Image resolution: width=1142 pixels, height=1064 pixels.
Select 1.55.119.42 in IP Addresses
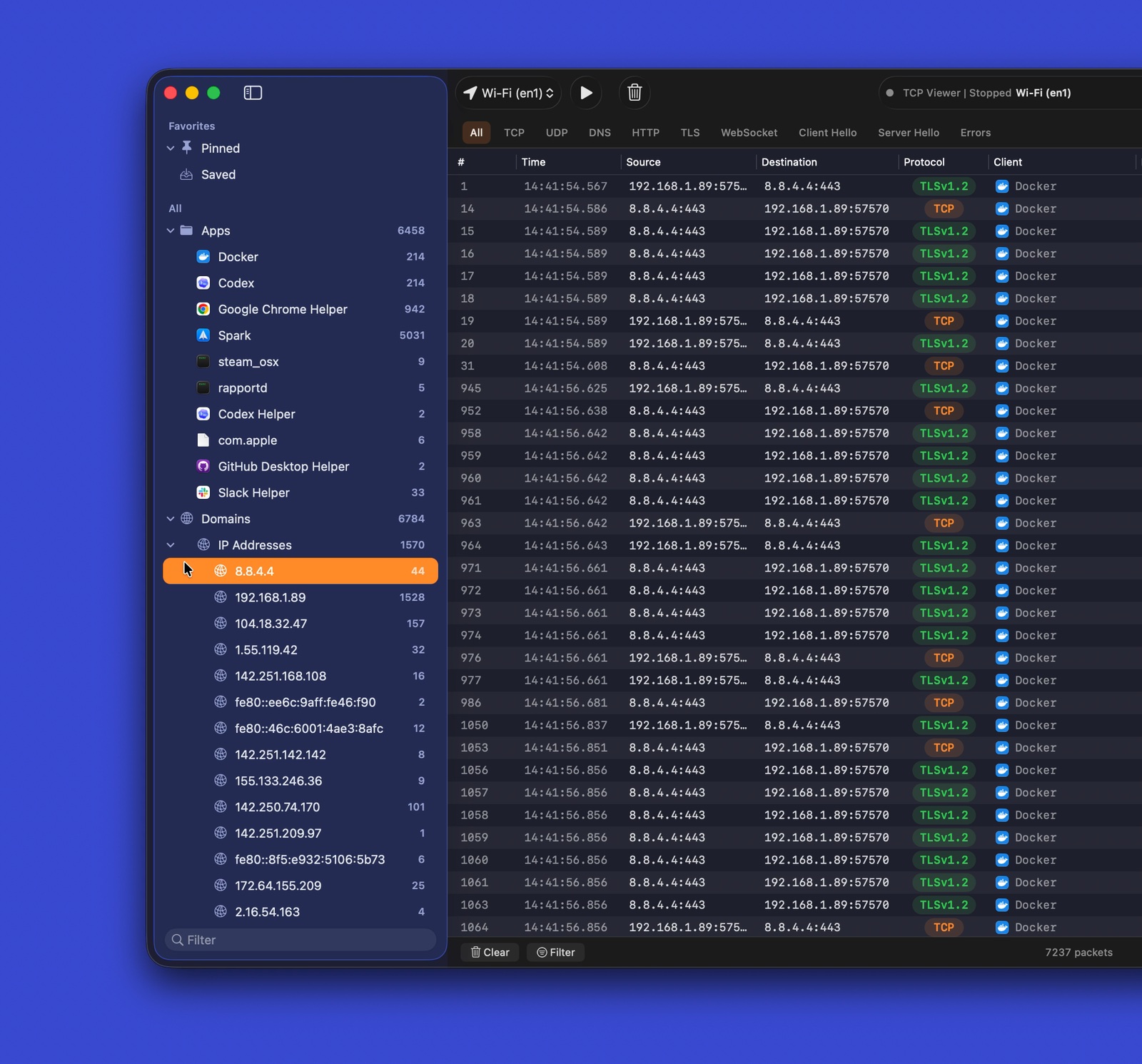(x=300, y=649)
